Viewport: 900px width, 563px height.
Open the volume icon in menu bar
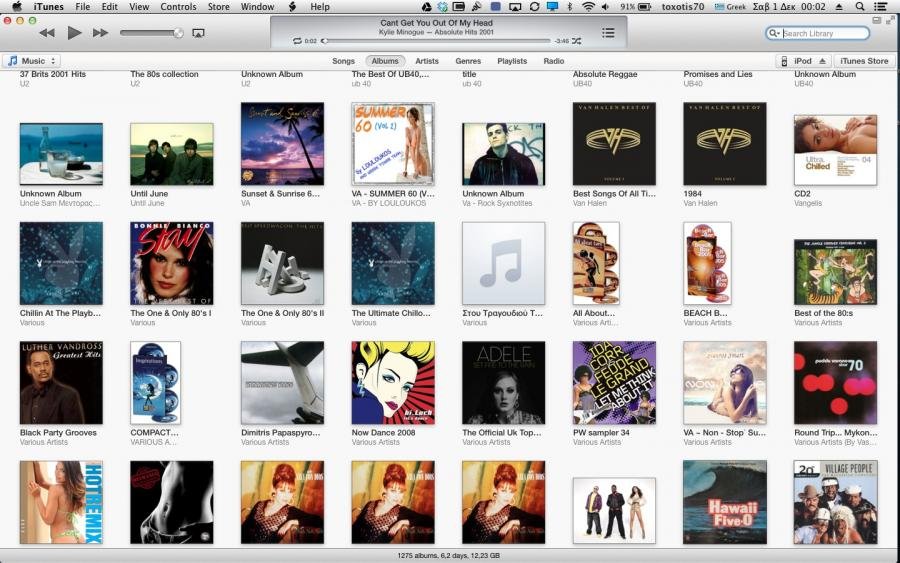pos(606,7)
